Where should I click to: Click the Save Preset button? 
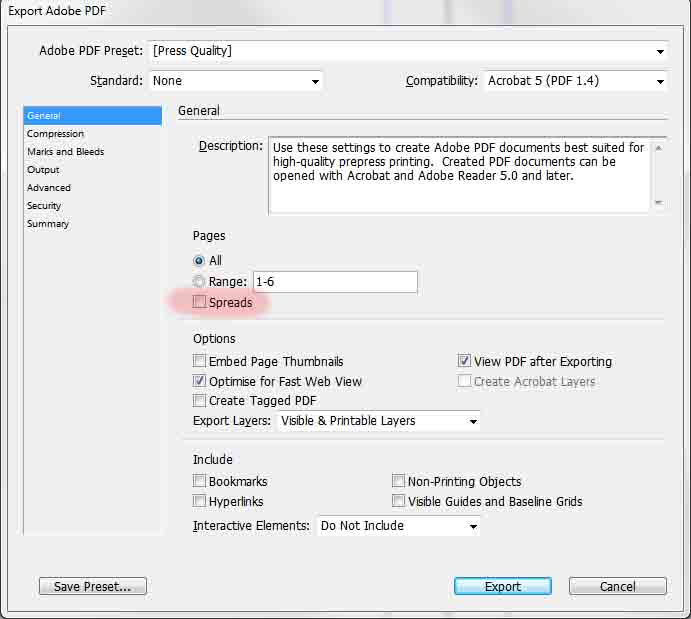point(93,586)
